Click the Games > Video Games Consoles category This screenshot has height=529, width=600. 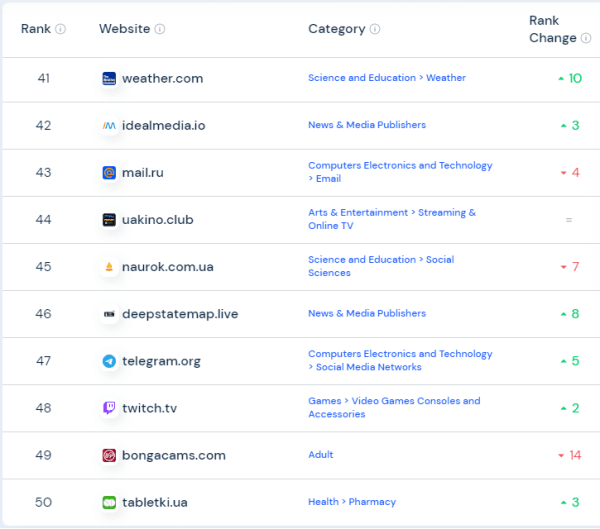(x=393, y=408)
